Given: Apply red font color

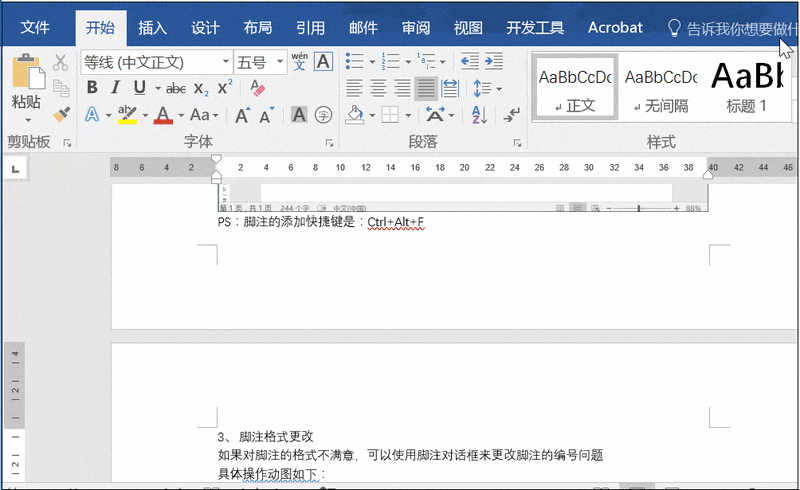Looking at the screenshot, I should [163, 114].
